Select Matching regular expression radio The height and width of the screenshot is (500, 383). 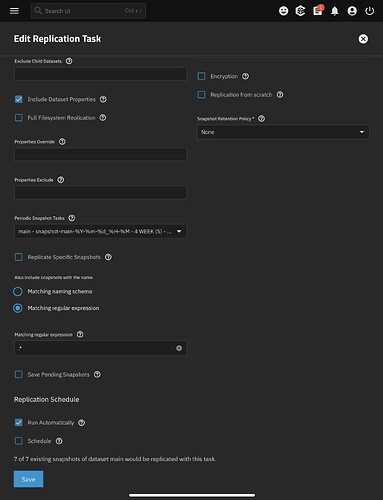coord(18,308)
